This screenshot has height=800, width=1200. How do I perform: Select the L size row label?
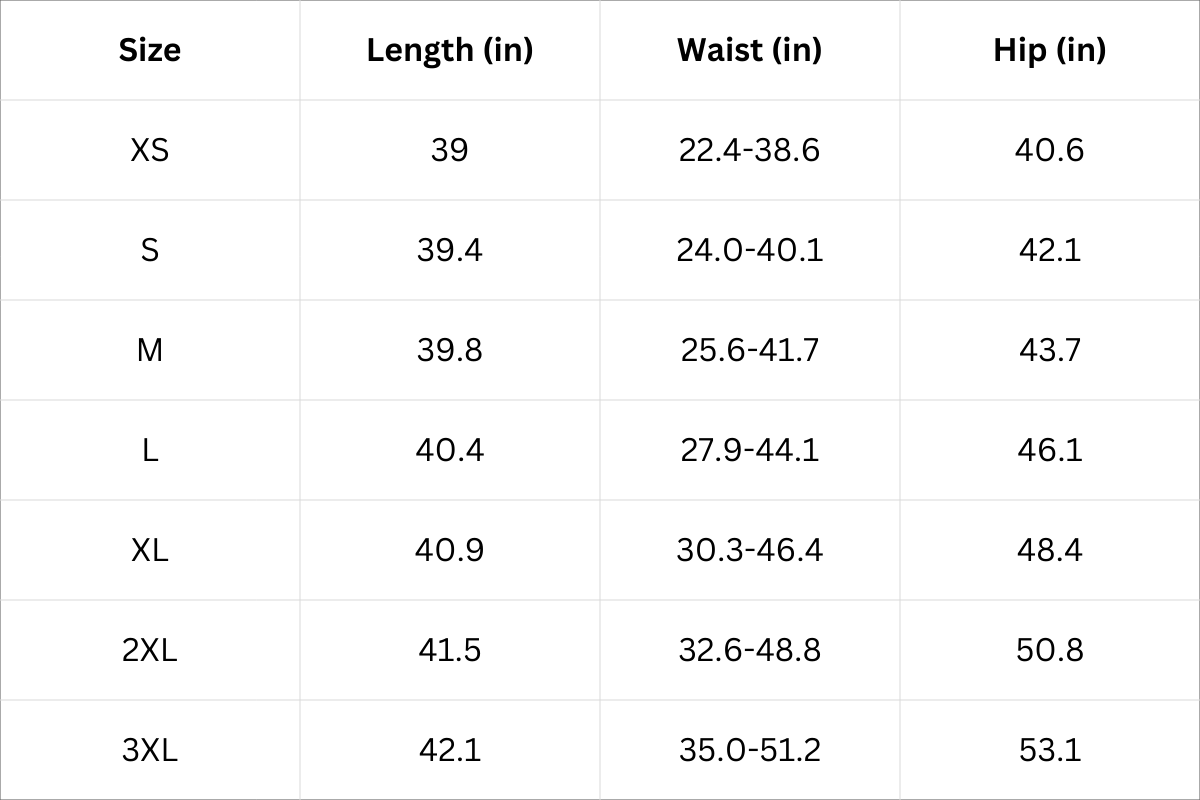coord(150,450)
